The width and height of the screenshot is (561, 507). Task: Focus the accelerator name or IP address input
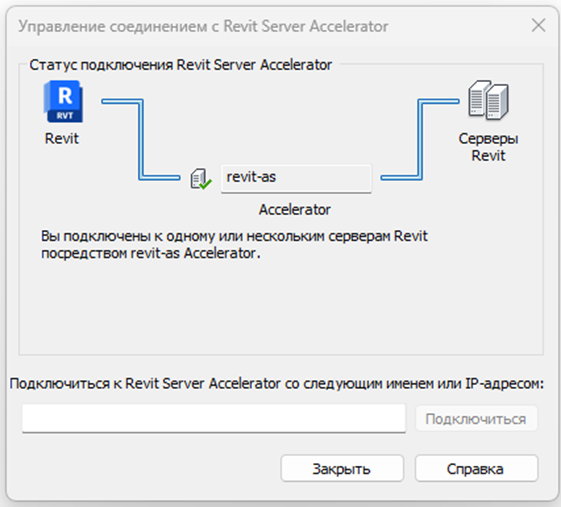214,418
